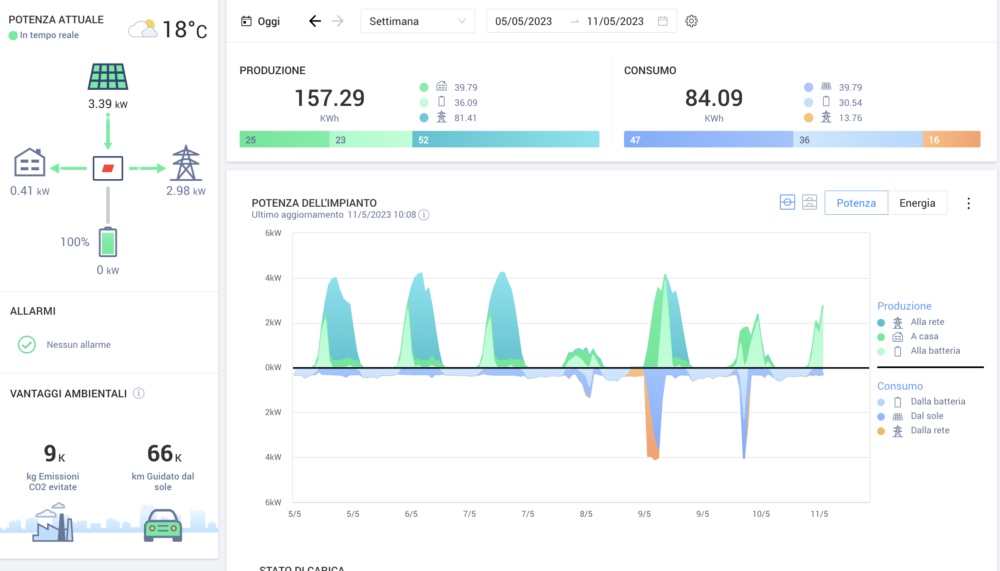1000x571 pixels.
Task: Toggle 'Dalla batteria' consumption series in legend
Action: tap(937, 402)
